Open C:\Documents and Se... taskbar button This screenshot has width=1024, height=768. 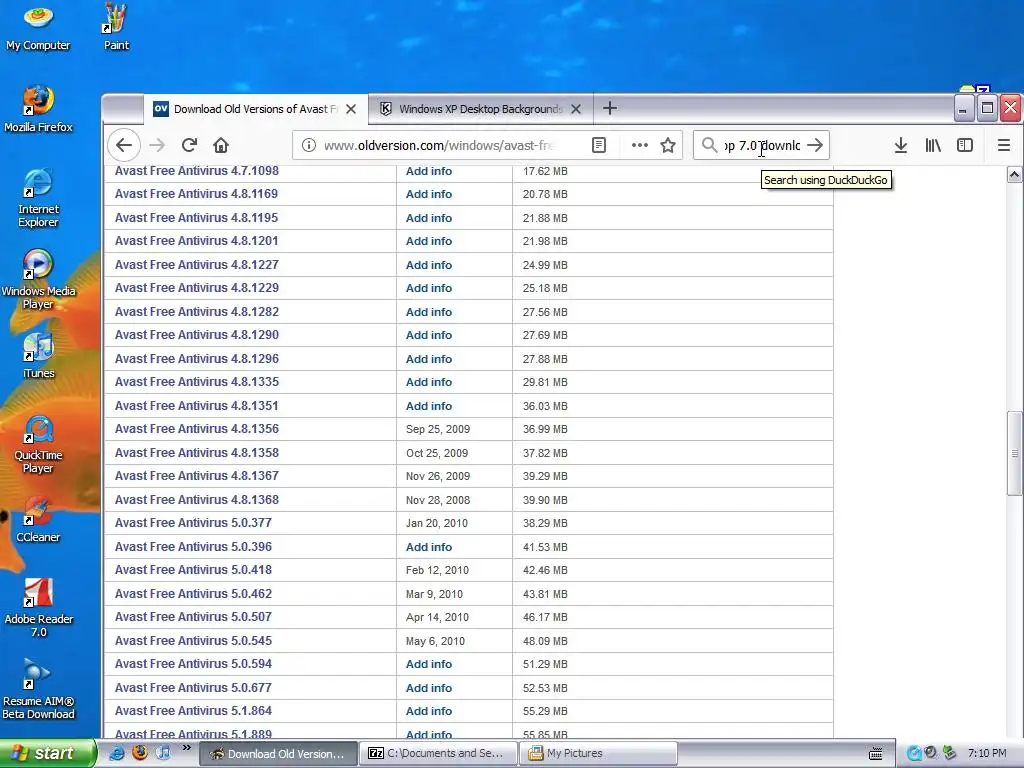click(x=437, y=754)
